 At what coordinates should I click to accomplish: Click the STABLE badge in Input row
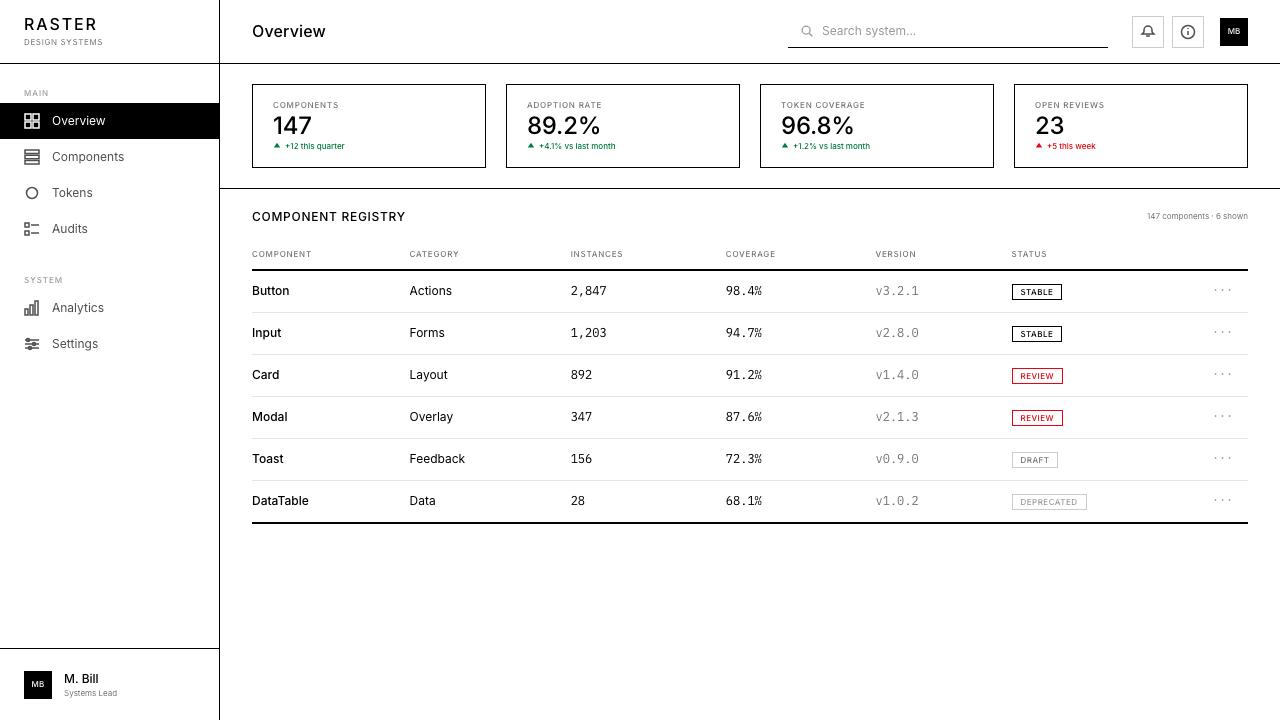coord(1037,334)
